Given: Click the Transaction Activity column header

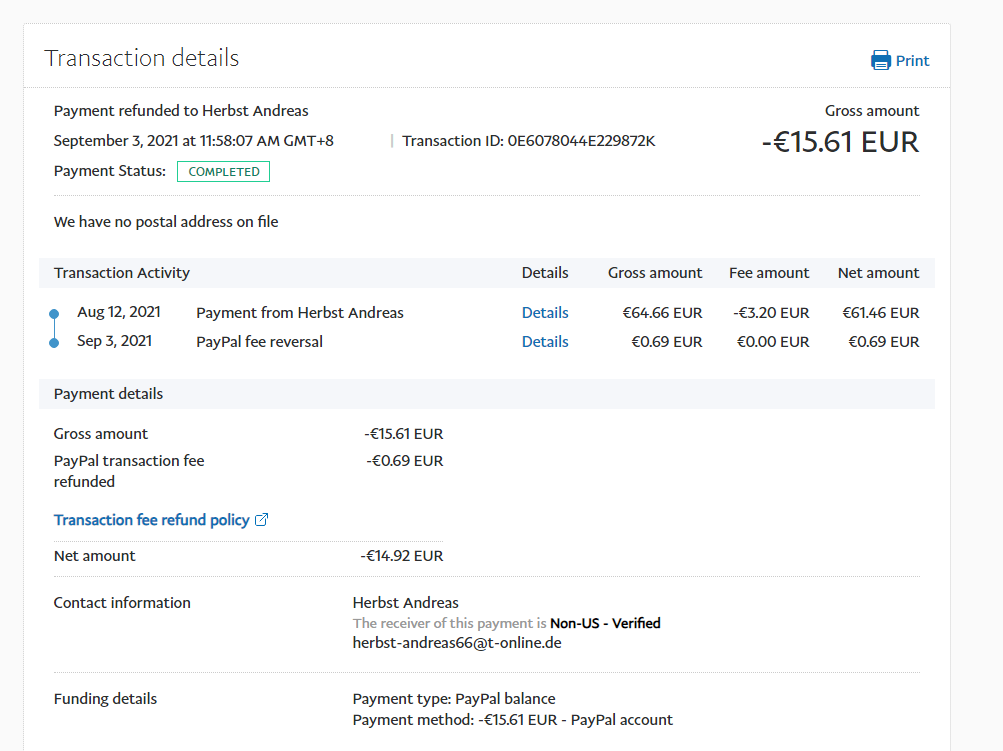Looking at the screenshot, I should pyautogui.click(x=122, y=273).
